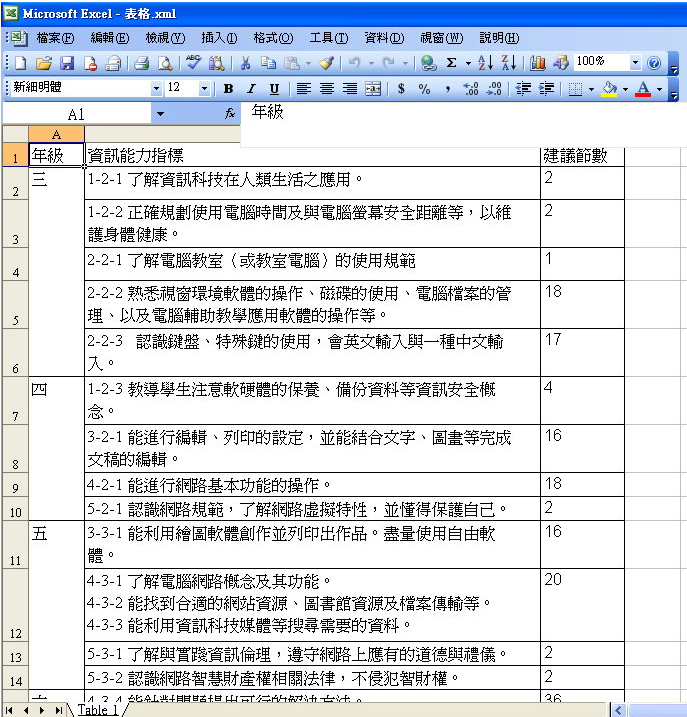
Task: Toggle Italic formatting
Action: tap(251, 88)
